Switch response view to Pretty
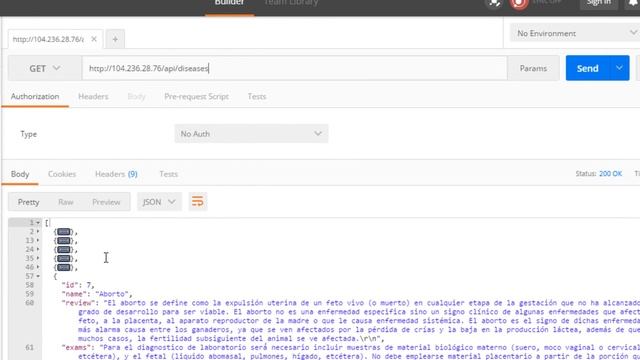Screen dimensions: 640x360 29,202
